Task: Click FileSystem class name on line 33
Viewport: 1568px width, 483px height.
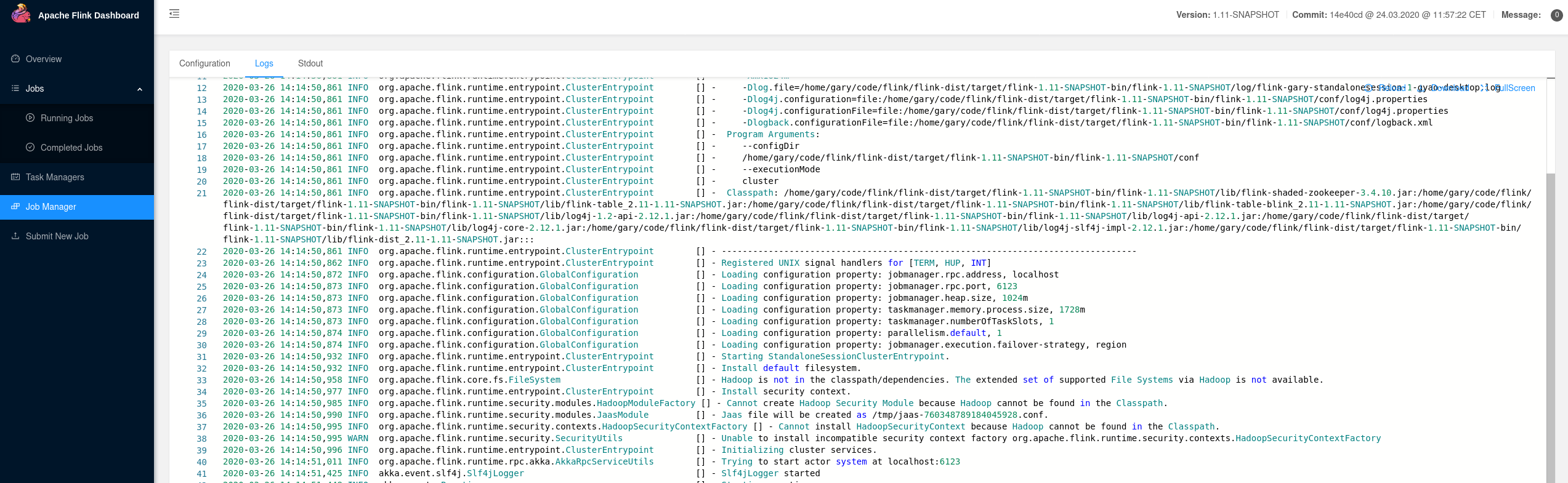Action: 535,380
